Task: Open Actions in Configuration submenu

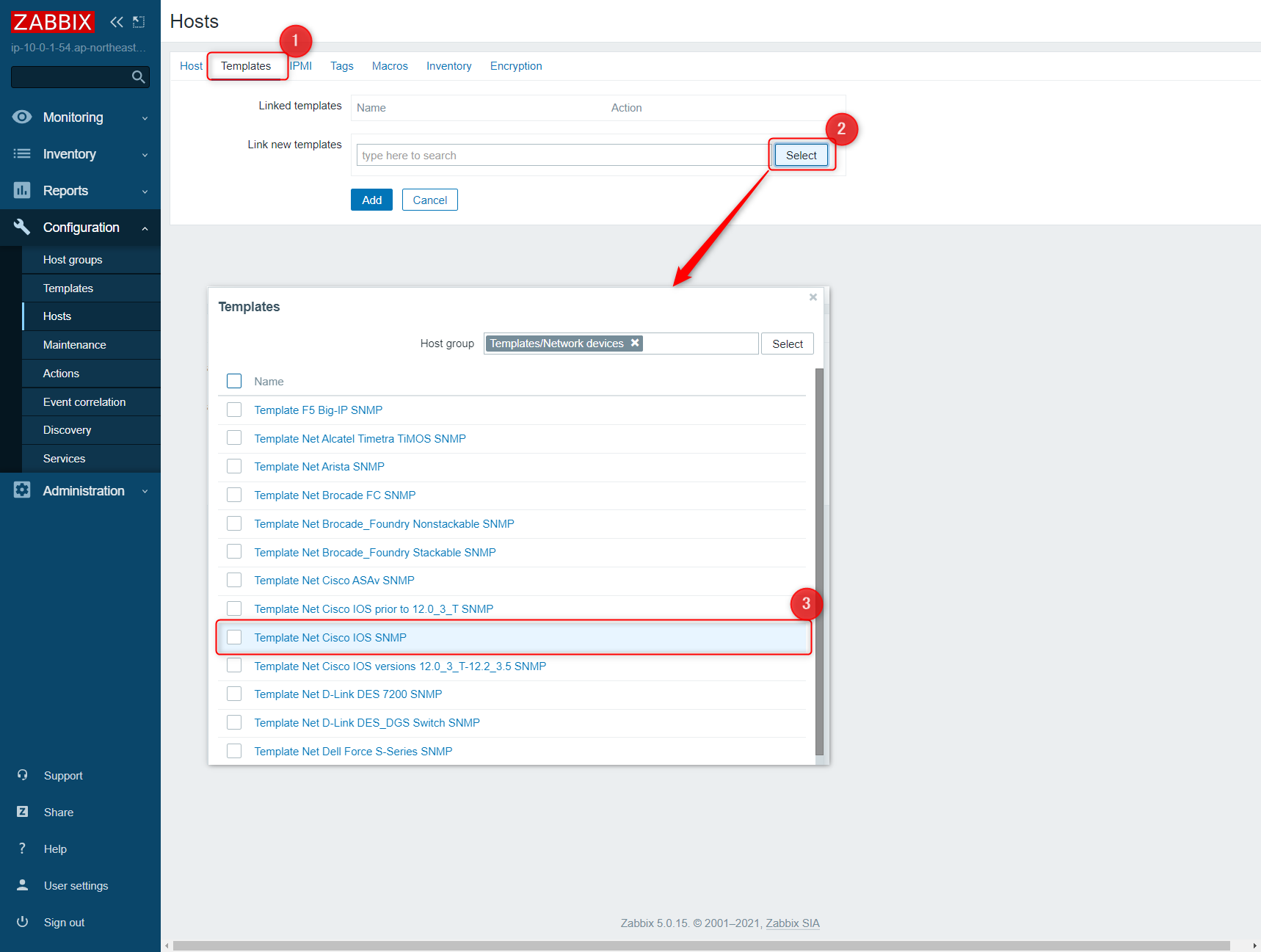Action: (x=91, y=374)
